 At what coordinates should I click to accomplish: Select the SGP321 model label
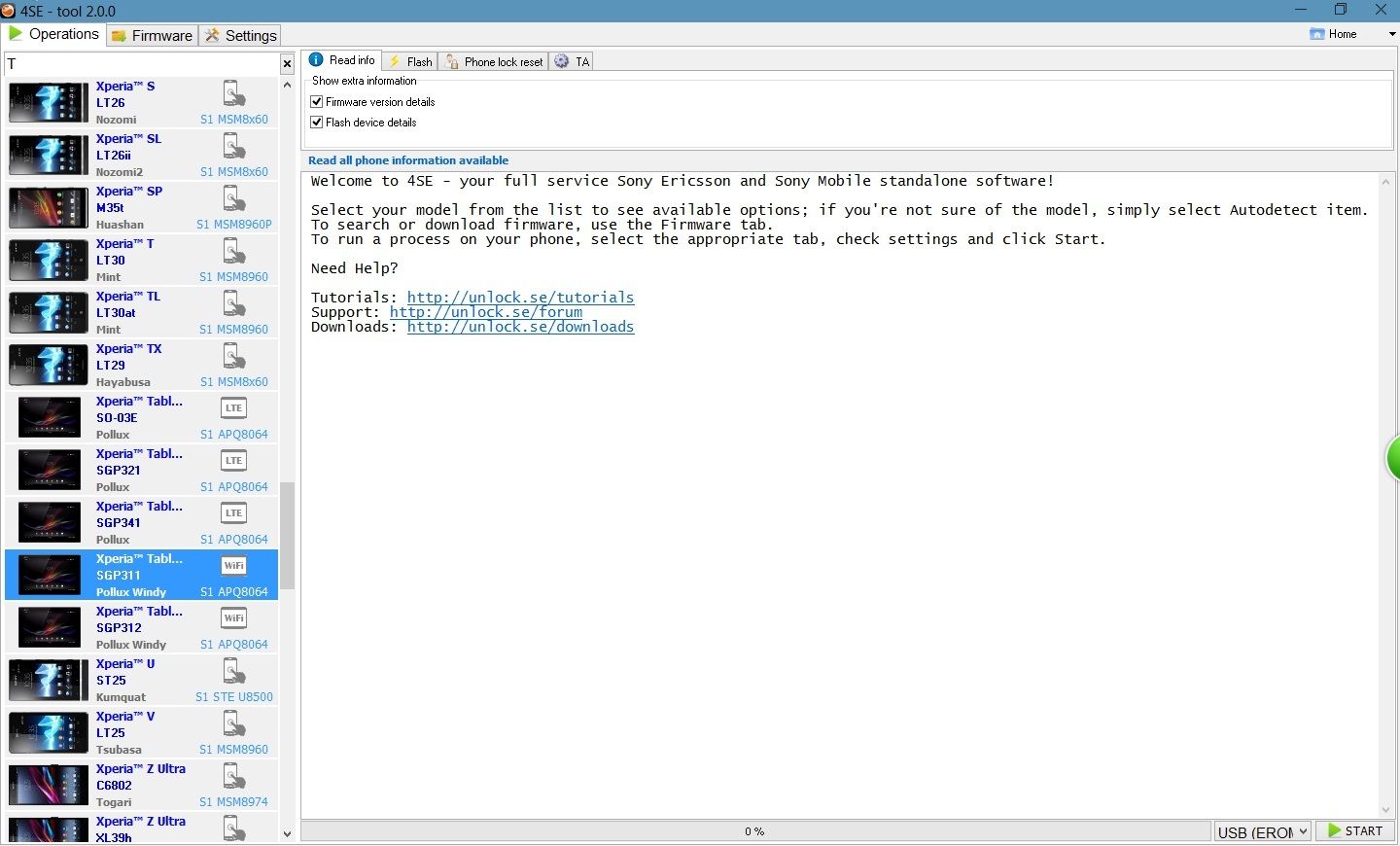[118, 471]
